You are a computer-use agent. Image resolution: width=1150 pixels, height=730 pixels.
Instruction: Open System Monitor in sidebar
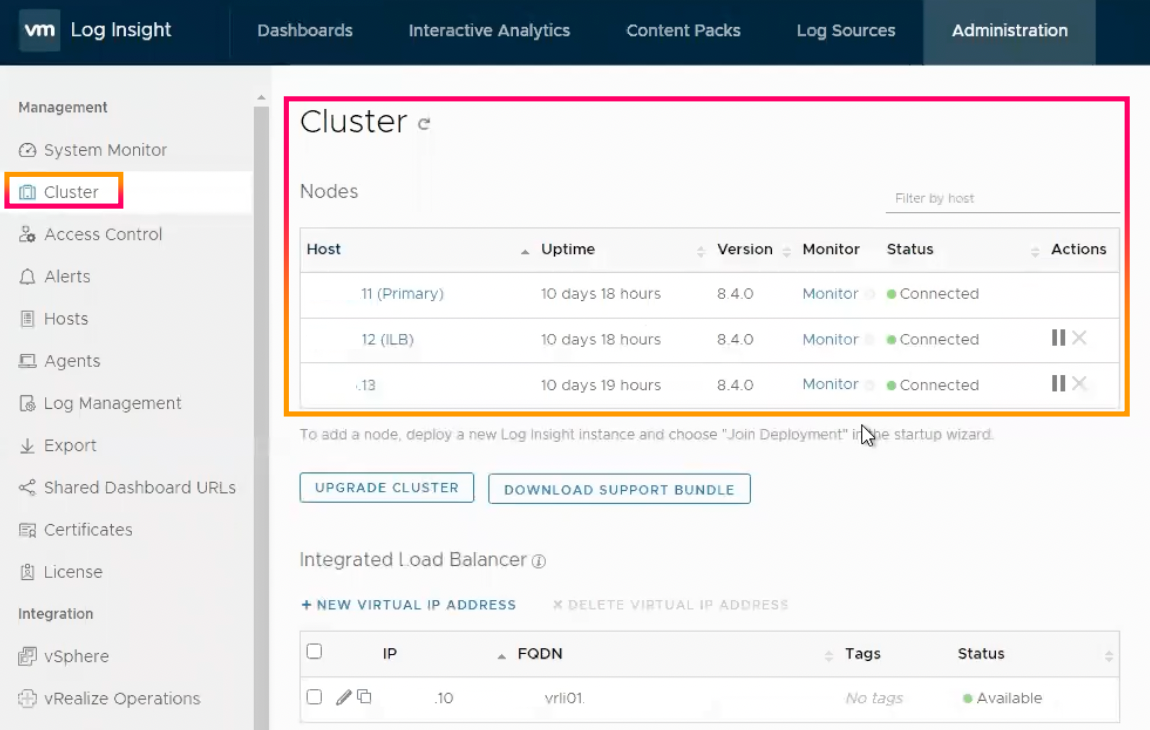(x=105, y=150)
